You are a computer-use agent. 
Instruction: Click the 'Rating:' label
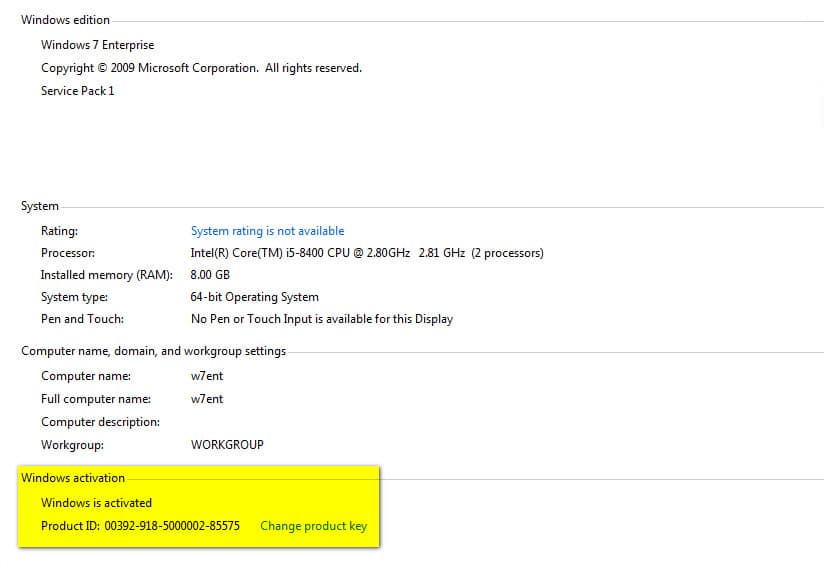(59, 231)
